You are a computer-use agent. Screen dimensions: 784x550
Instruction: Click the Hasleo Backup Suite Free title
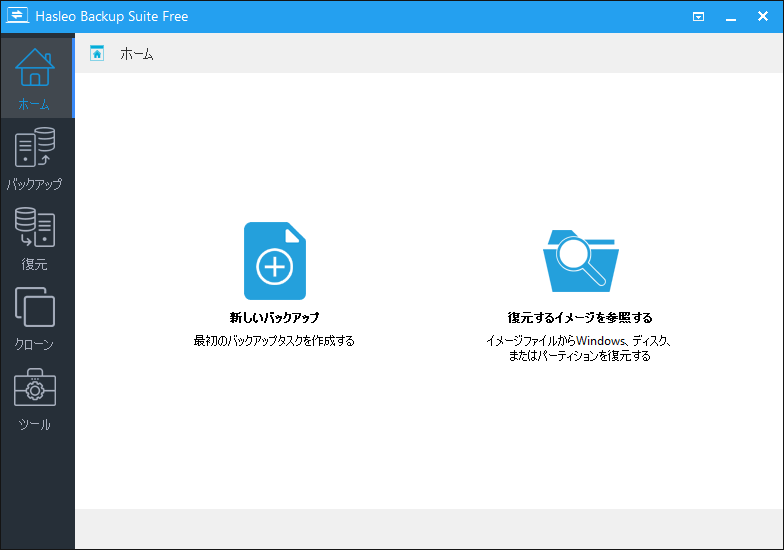pyautogui.click(x=112, y=16)
